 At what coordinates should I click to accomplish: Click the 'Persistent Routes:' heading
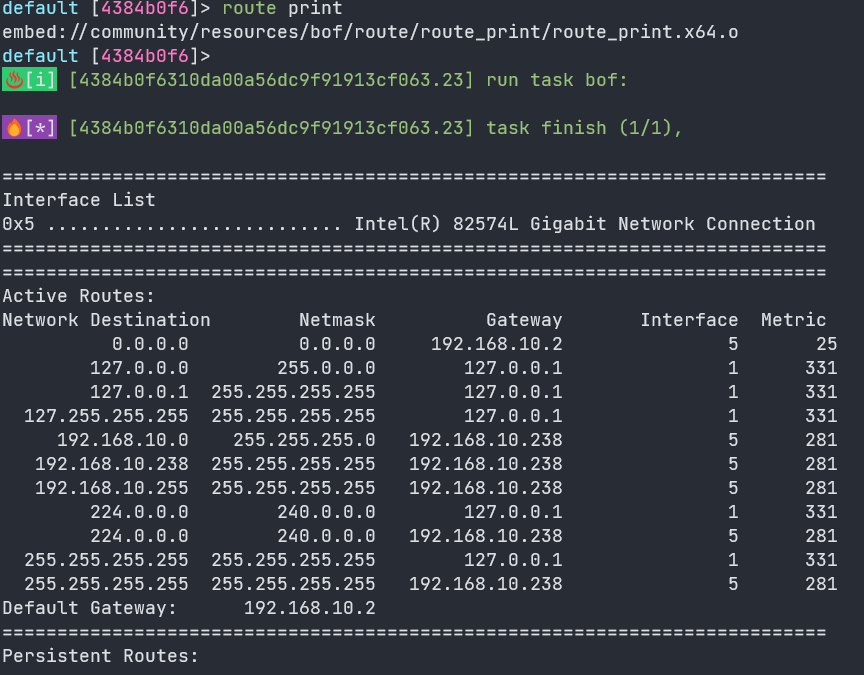[x=100, y=656]
